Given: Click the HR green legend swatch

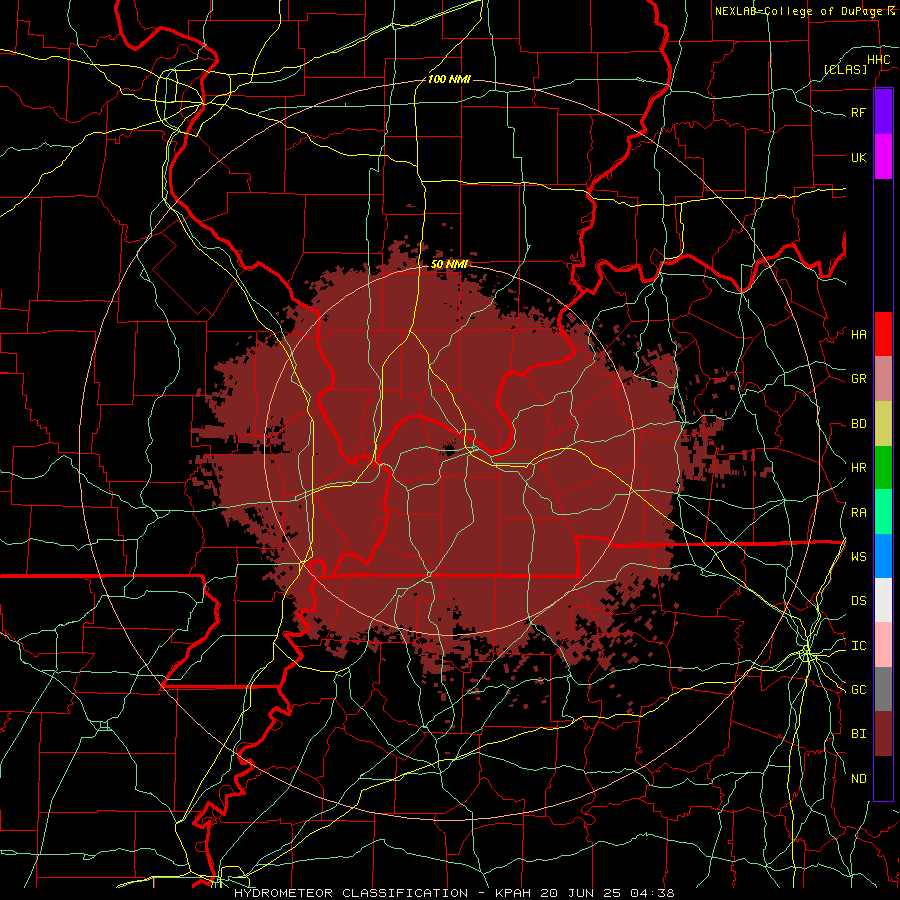Looking at the screenshot, I should [883, 467].
